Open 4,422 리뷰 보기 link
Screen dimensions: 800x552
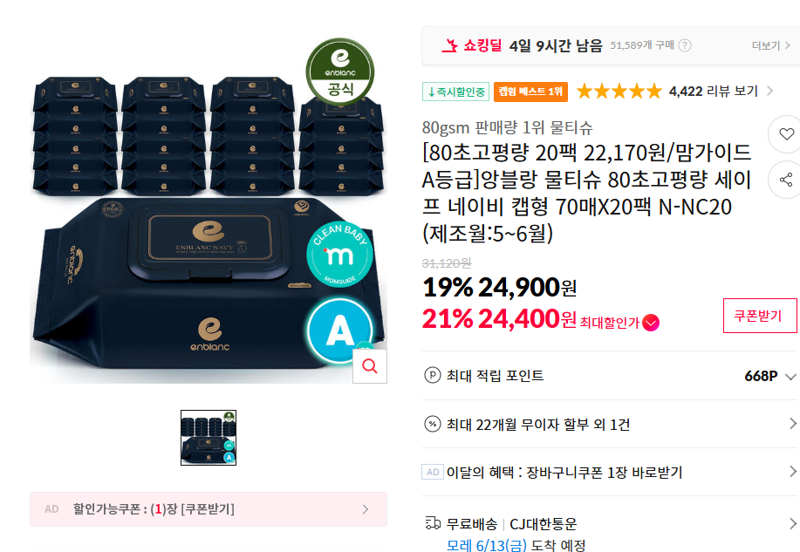click(721, 91)
